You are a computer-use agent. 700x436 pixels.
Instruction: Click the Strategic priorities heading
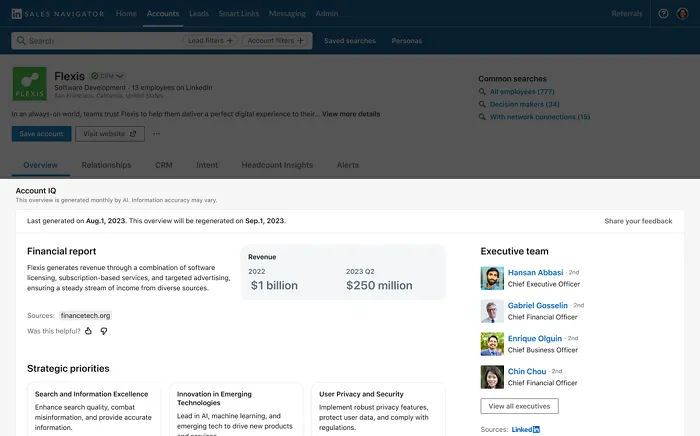click(x=68, y=369)
